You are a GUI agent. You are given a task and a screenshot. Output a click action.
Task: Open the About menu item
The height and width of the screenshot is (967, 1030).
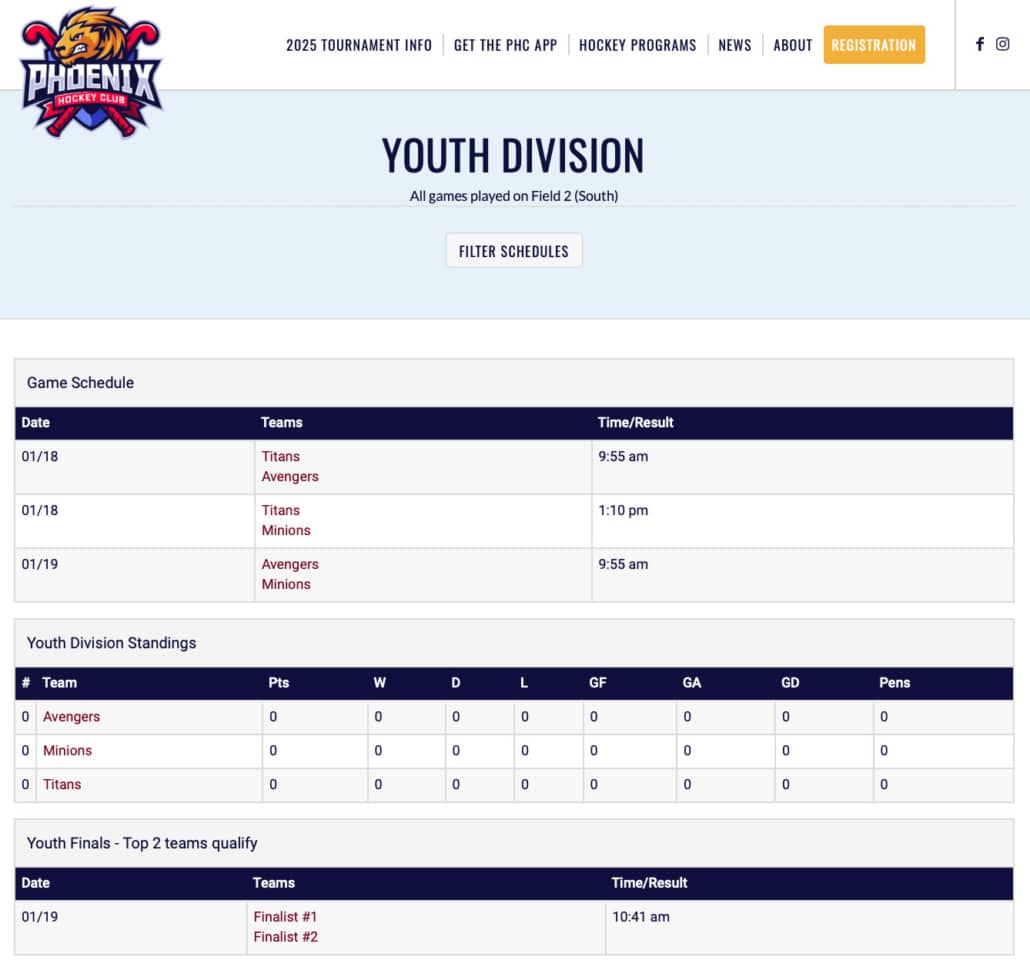792,45
